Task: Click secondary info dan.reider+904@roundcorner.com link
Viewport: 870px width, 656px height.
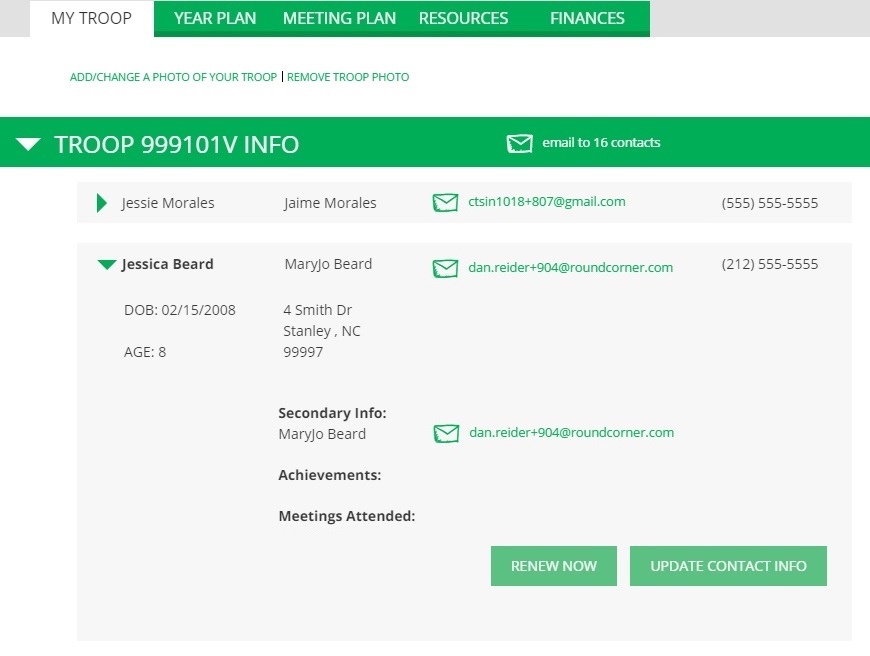Action: 571,432
